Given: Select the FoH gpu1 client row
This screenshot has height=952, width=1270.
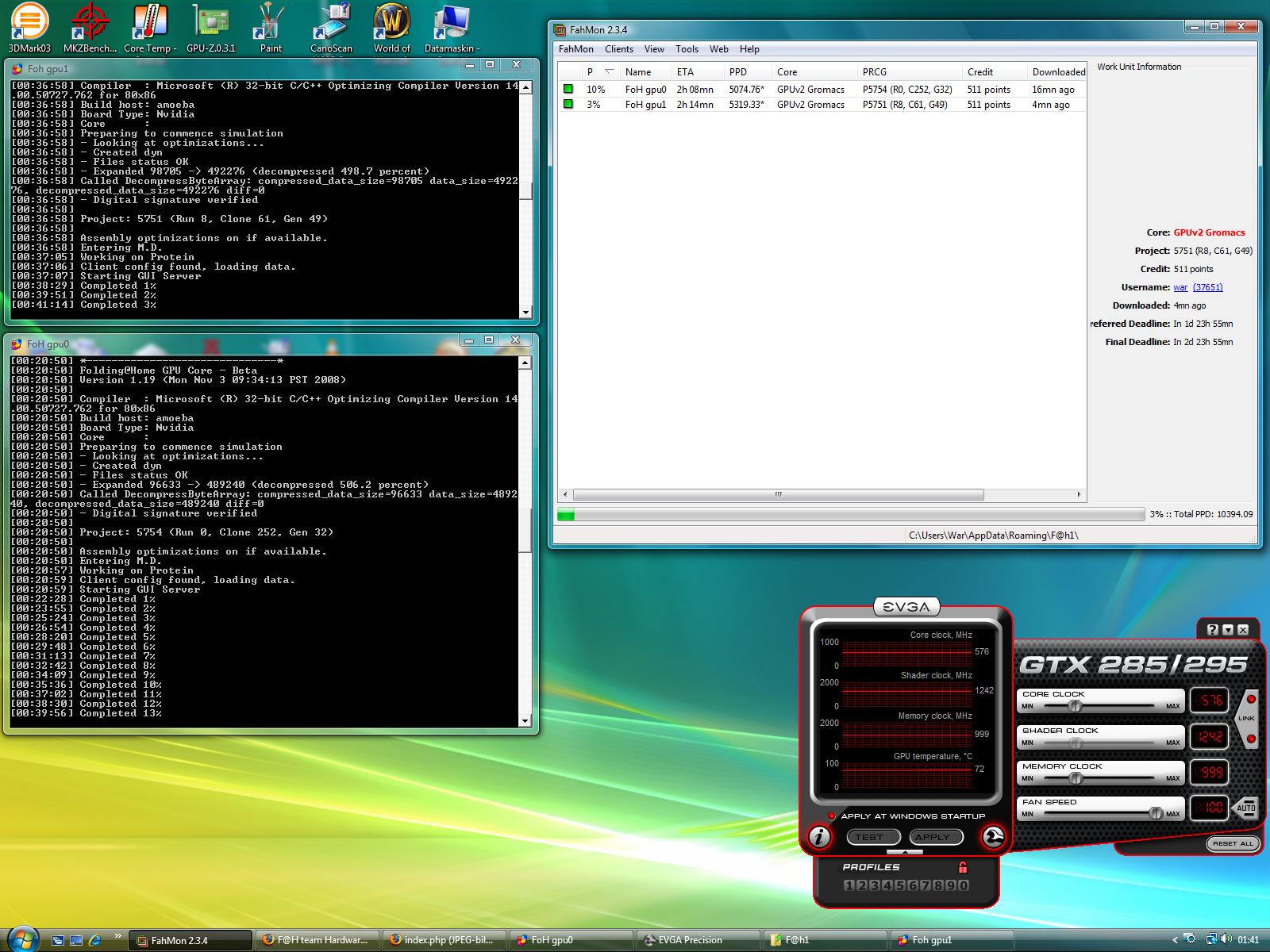Looking at the screenshot, I should 822,105.
